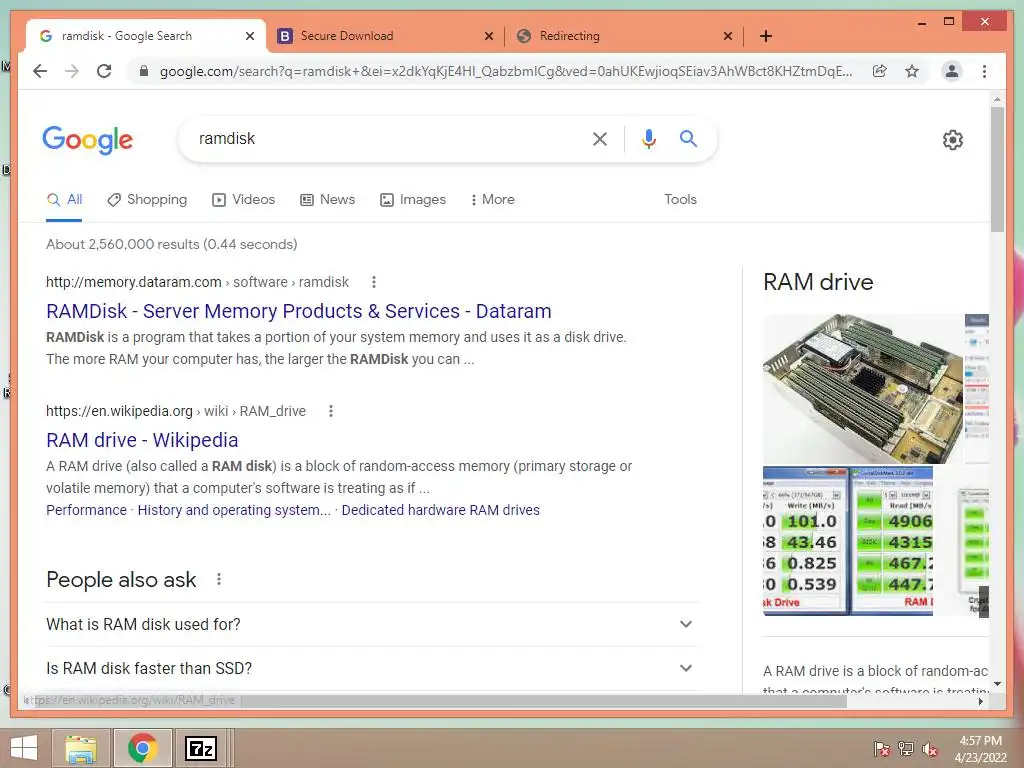Open the search Tools options
Viewport: 1024px width, 768px height.
(680, 200)
